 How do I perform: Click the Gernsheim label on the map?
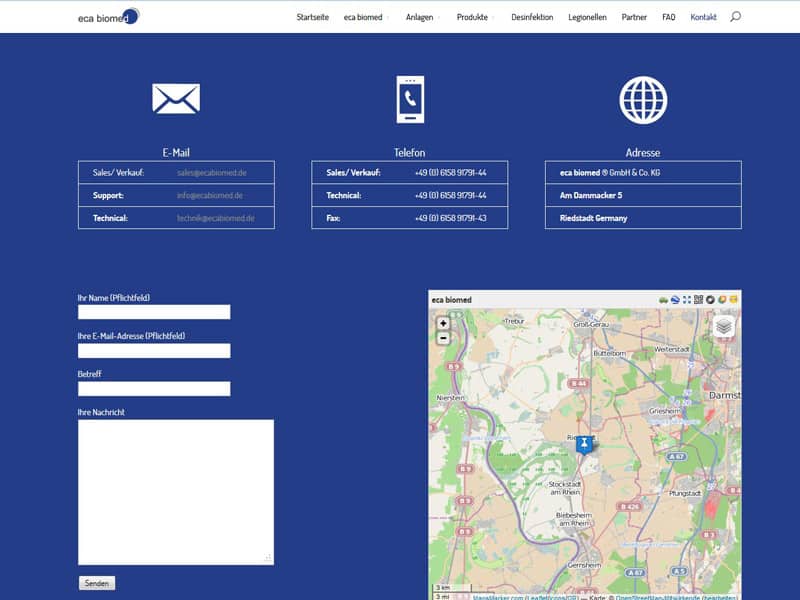pos(584,566)
